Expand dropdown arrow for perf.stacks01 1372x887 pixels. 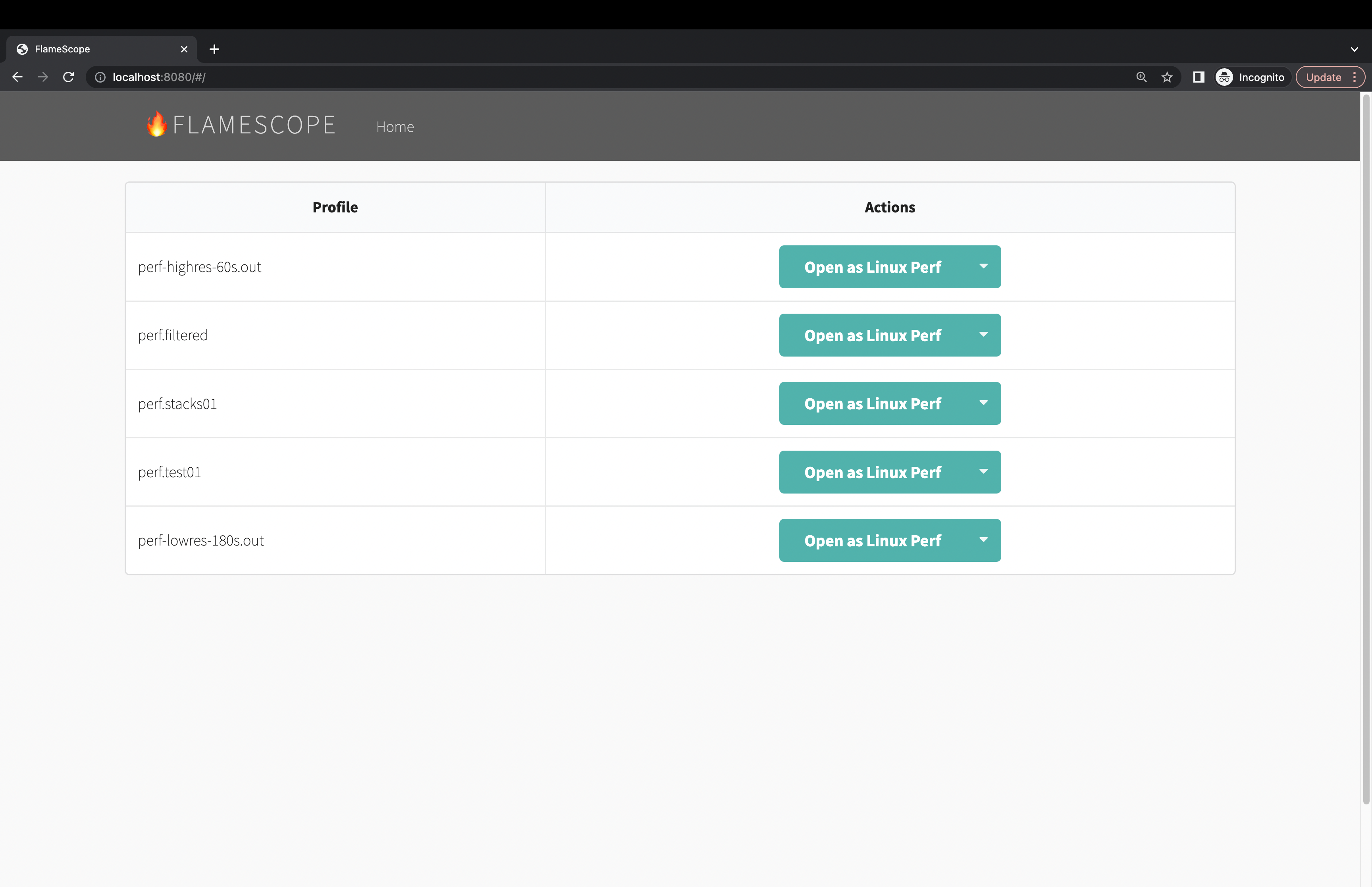pyautogui.click(x=983, y=403)
